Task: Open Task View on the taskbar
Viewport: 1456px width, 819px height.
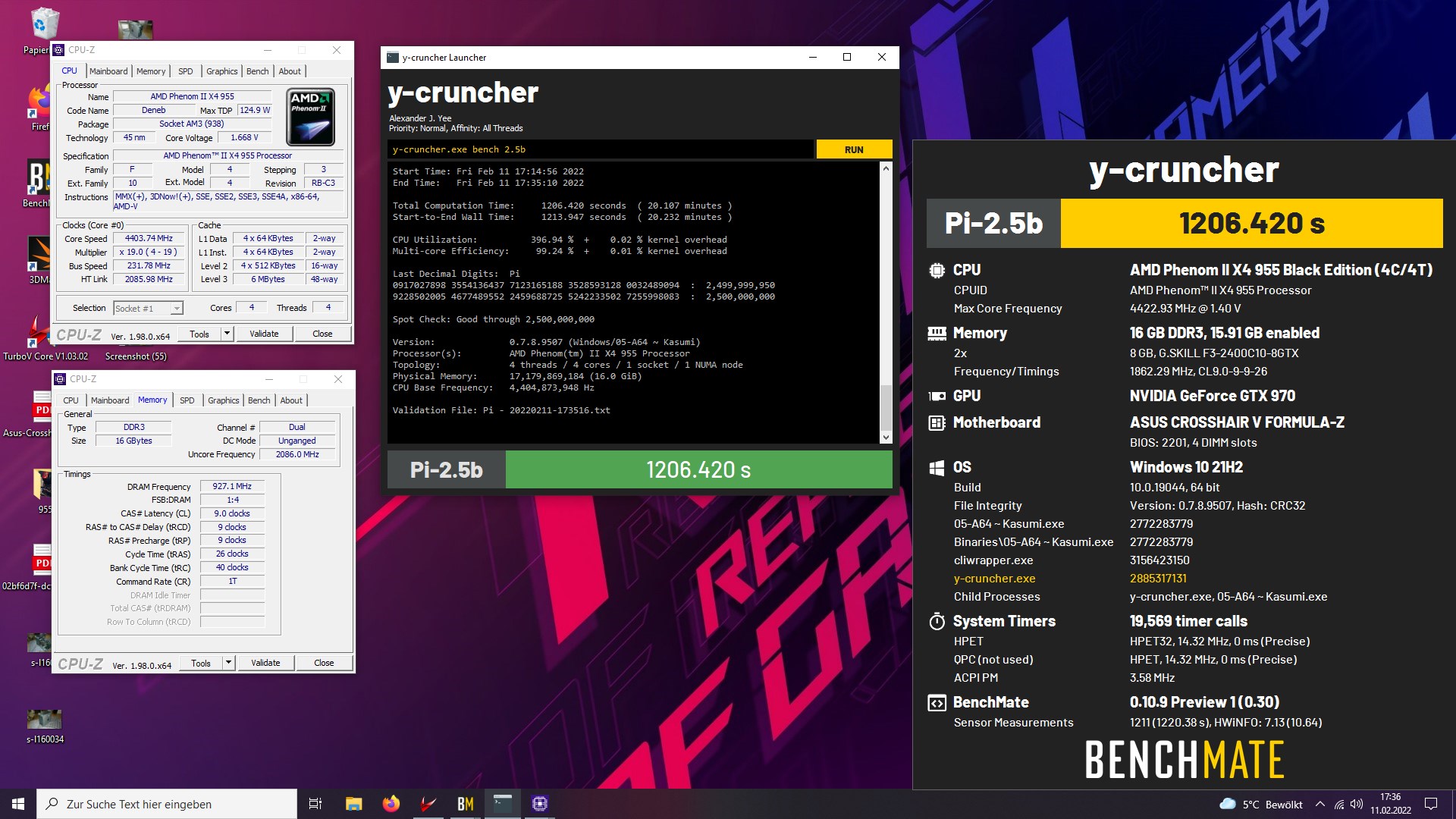Action: click(x=315, y=804)
